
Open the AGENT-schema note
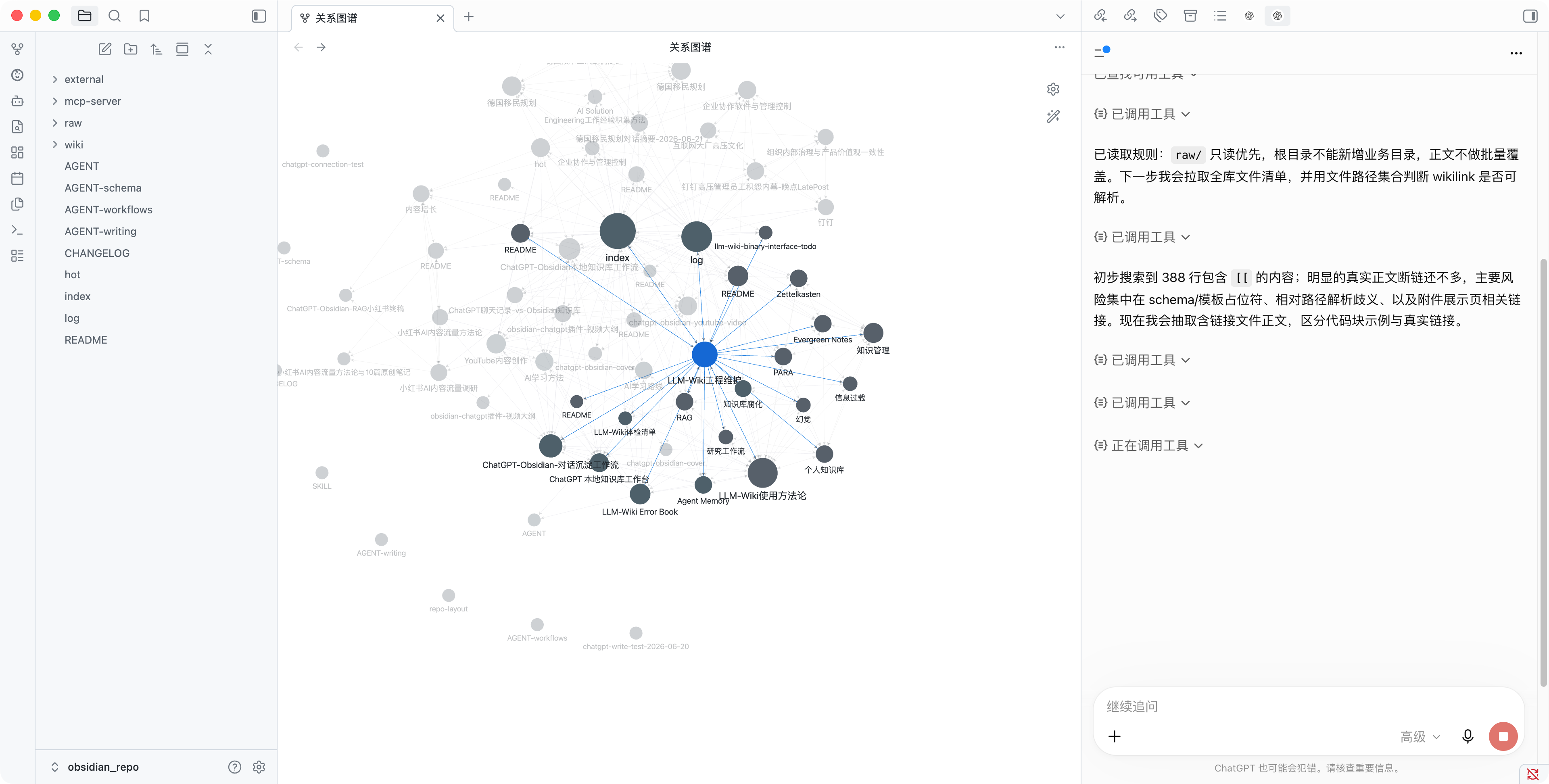point(103,188)
